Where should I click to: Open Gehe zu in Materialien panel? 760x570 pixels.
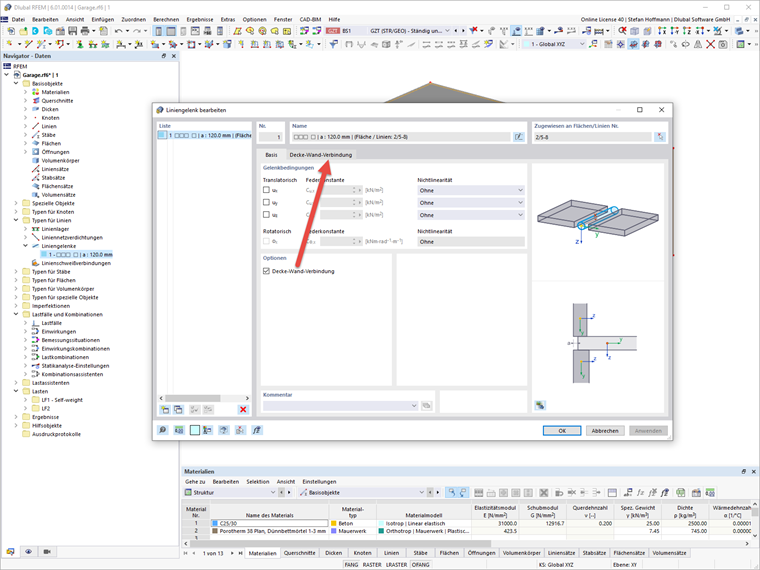[195, 482]
